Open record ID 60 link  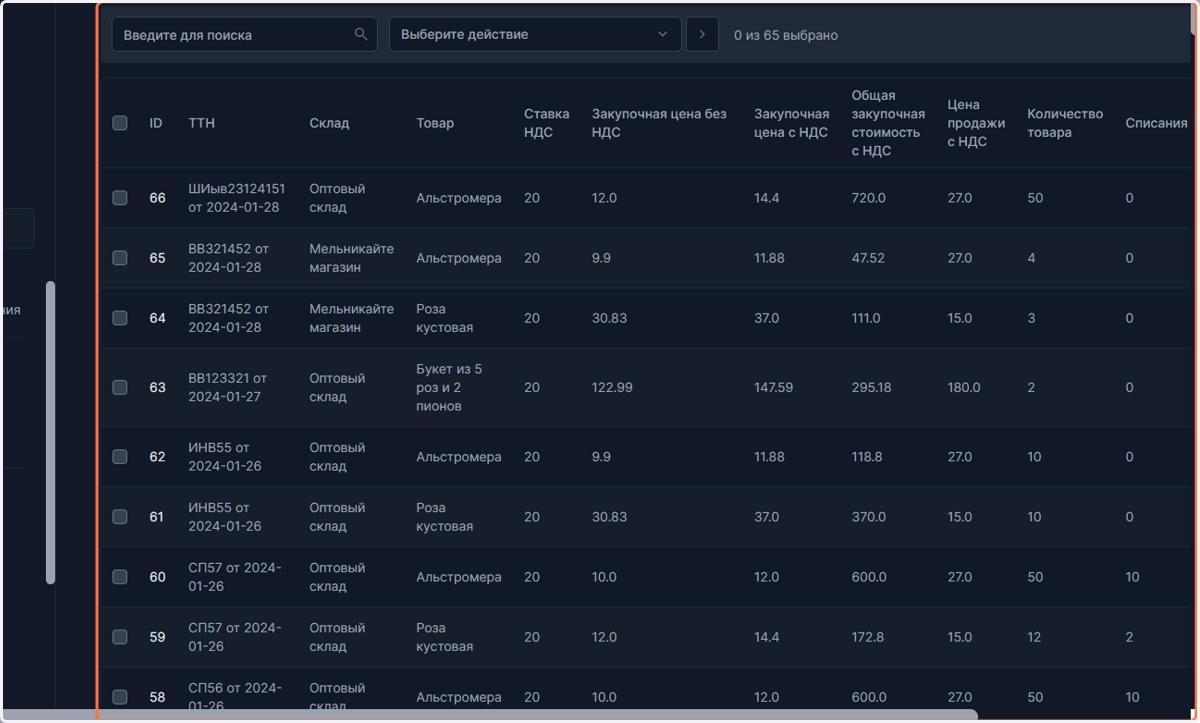158,577
